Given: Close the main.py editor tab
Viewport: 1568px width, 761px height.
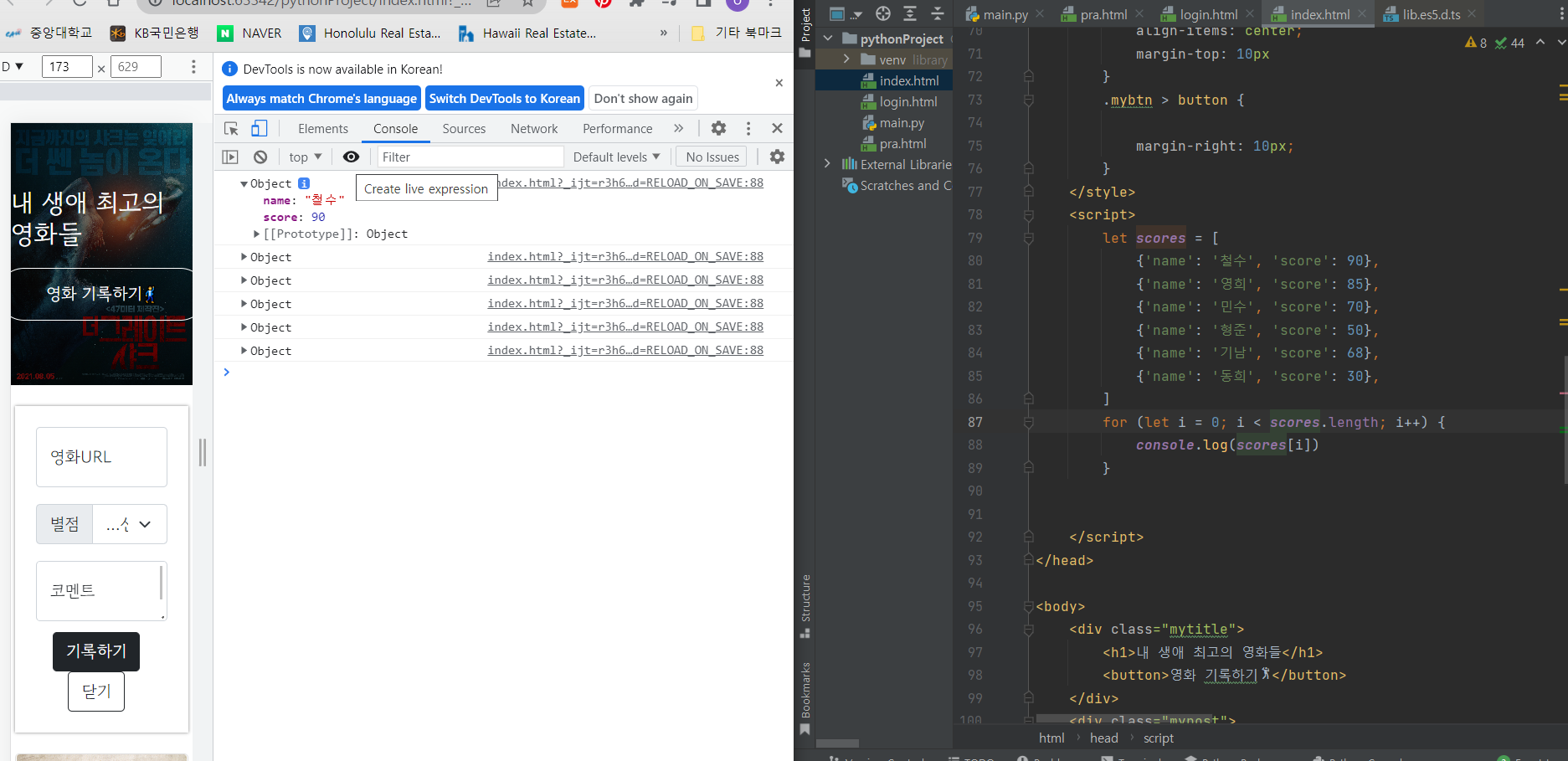Looking at the screenshot, I should click(1040, 14).
